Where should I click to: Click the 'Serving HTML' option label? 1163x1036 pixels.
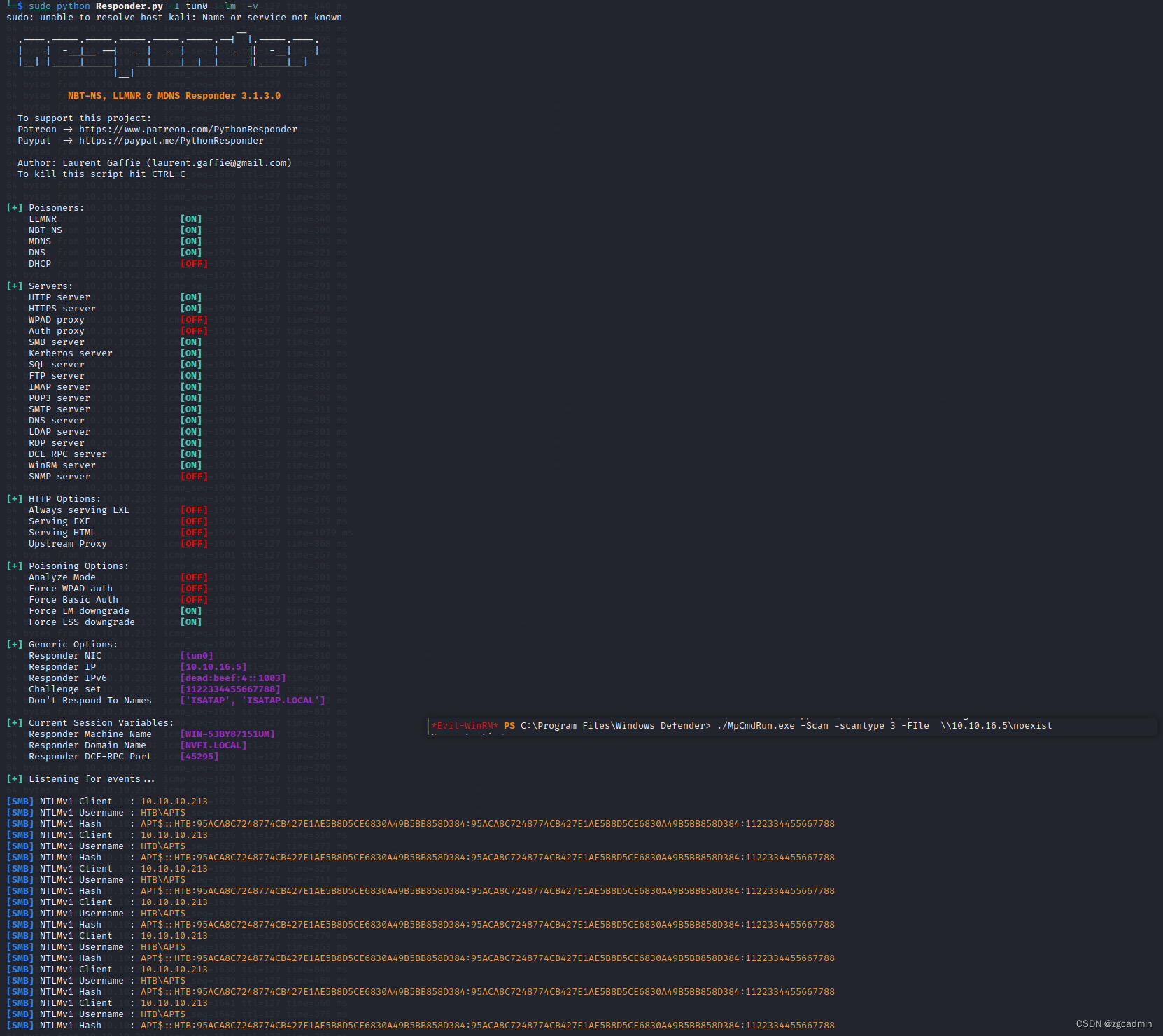(62, 533)
